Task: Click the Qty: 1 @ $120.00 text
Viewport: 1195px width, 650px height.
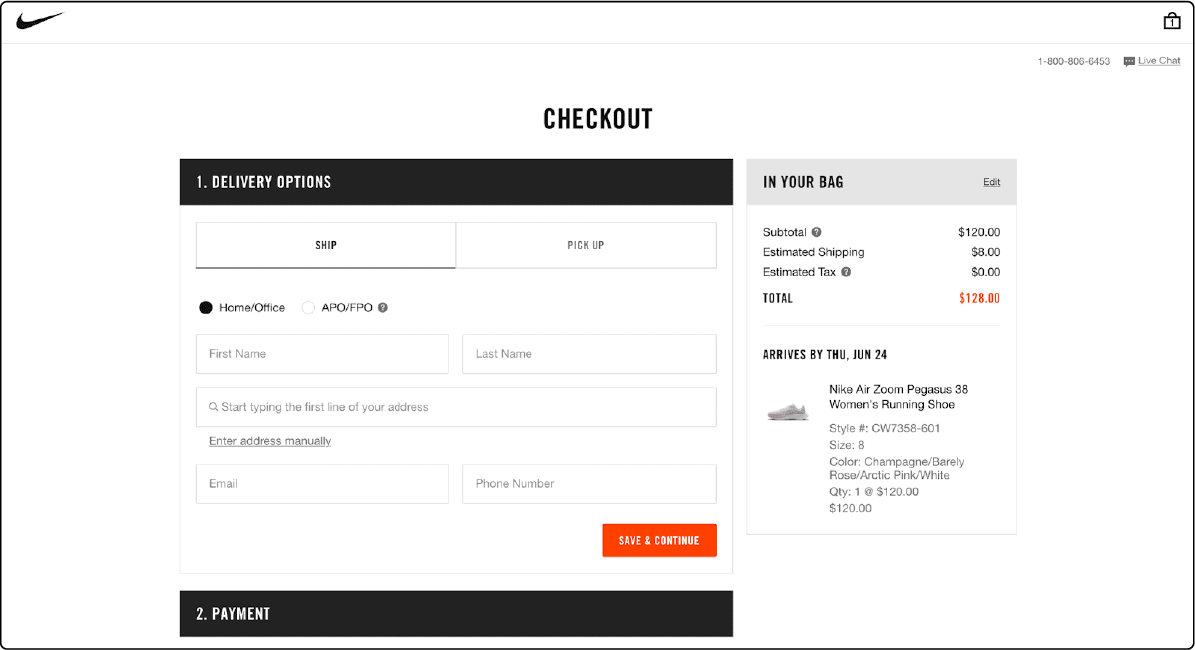Action: [874, 492]
